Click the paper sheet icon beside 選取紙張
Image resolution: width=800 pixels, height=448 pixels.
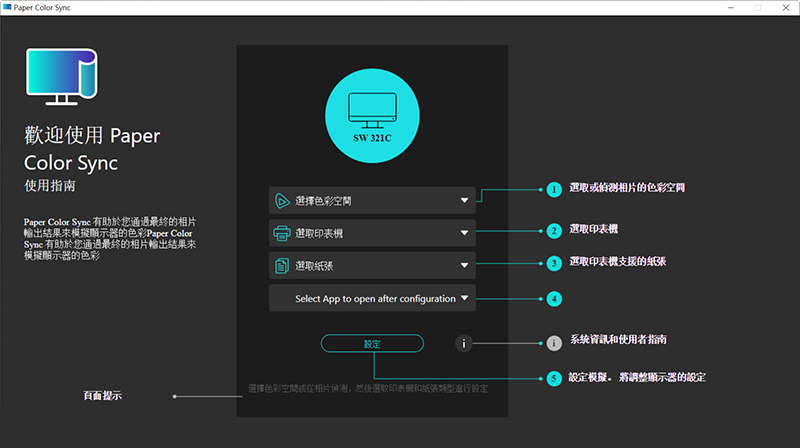coord(282,265)
